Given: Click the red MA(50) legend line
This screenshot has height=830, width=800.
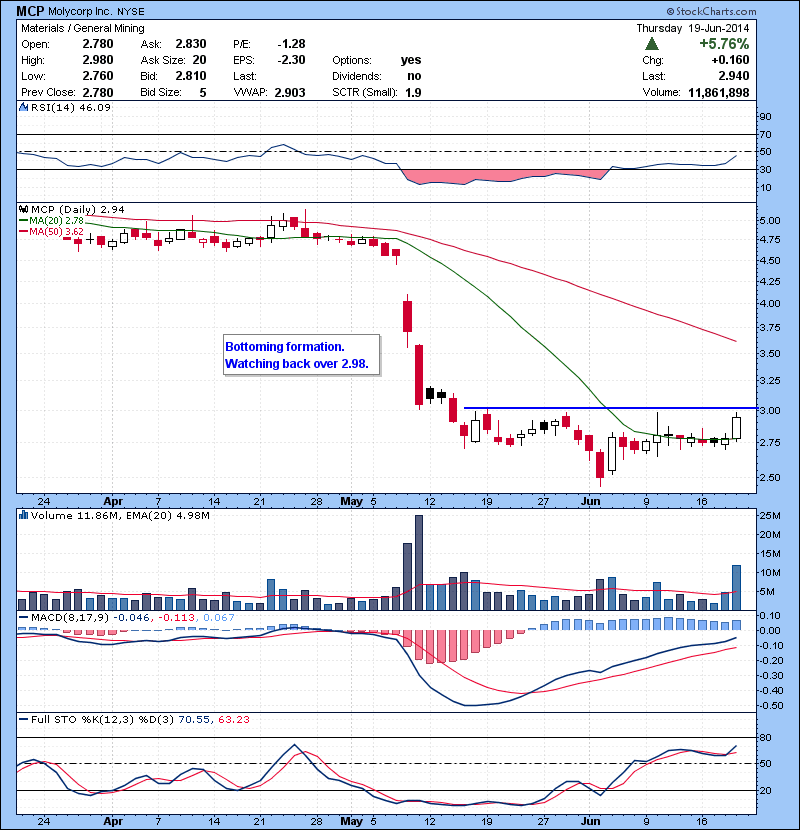Looking at the screenshot, I should pyautogui.click(x=23, y=232).
